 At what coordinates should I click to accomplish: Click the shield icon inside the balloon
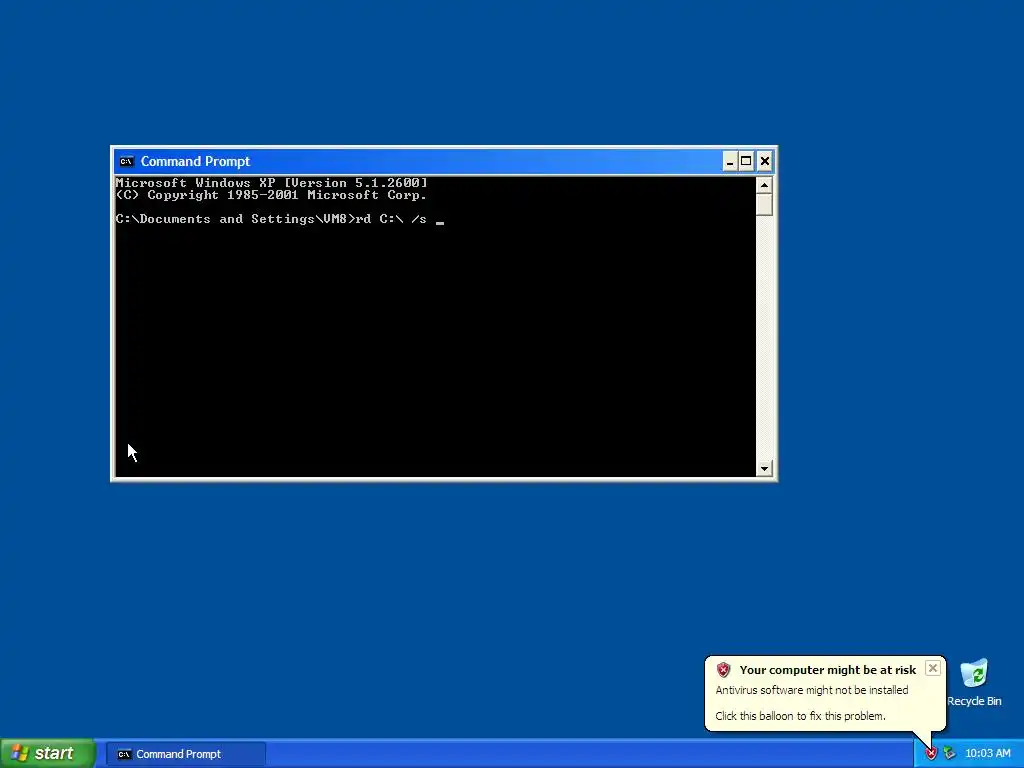tap(723, 669)
